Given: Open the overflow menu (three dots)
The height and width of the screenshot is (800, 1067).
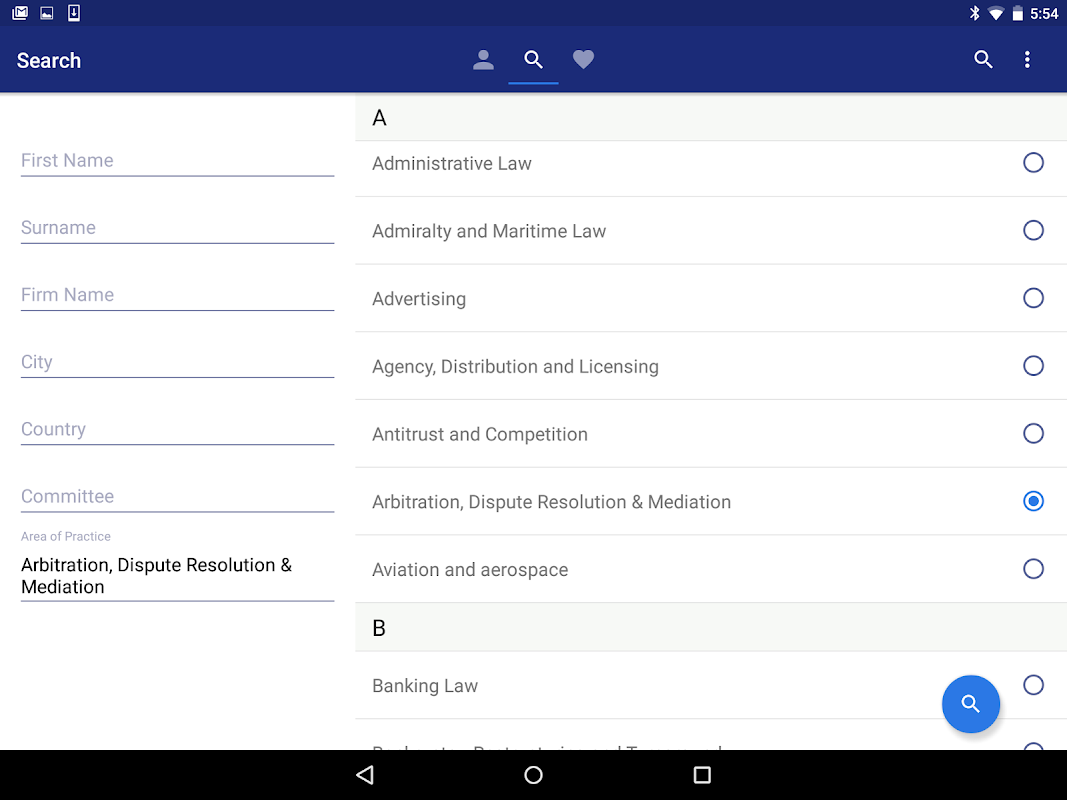Looking at the screenshot, I should [x=1027, y=60].
